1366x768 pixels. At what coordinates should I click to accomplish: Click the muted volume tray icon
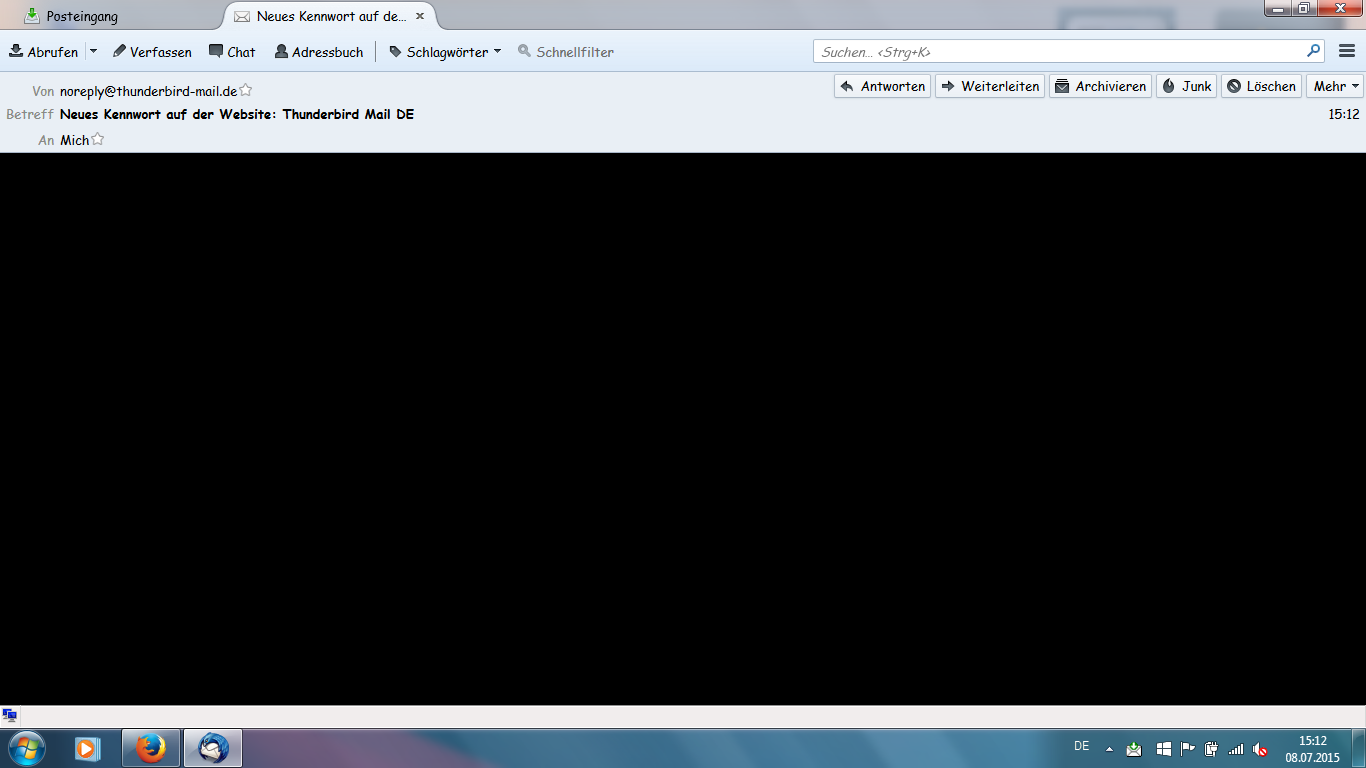[1261, 748]
